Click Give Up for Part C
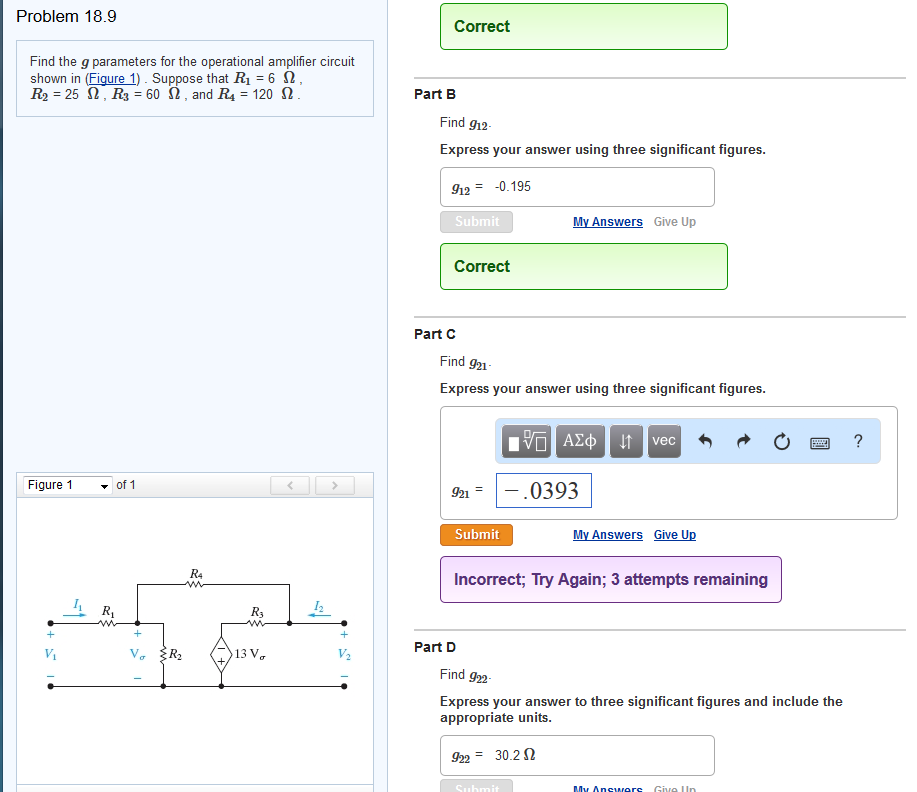The width and height of the screenshot is (917, 792). [674, 534]
